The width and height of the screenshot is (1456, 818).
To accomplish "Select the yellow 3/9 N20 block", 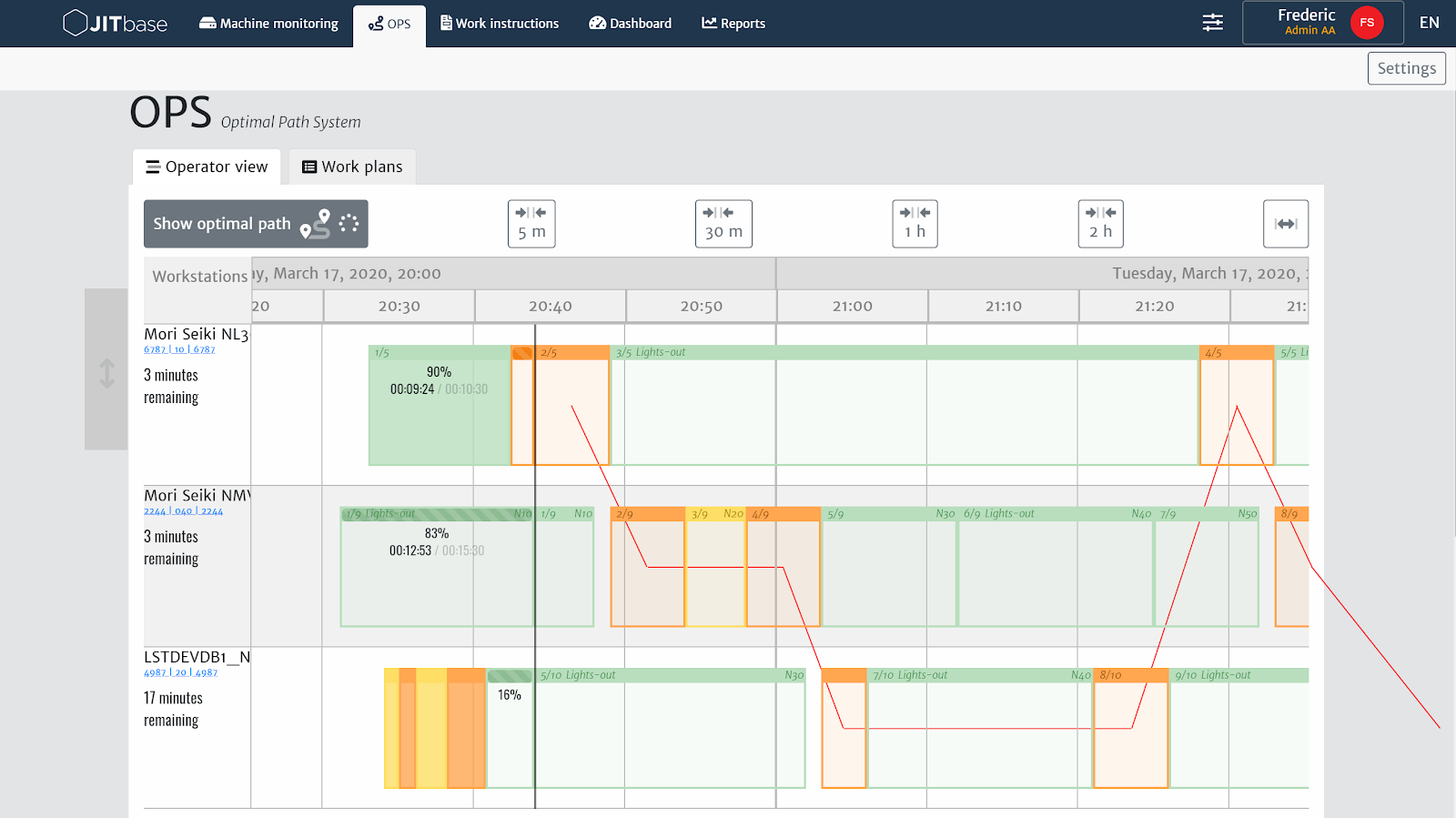I will pos(716,567).
